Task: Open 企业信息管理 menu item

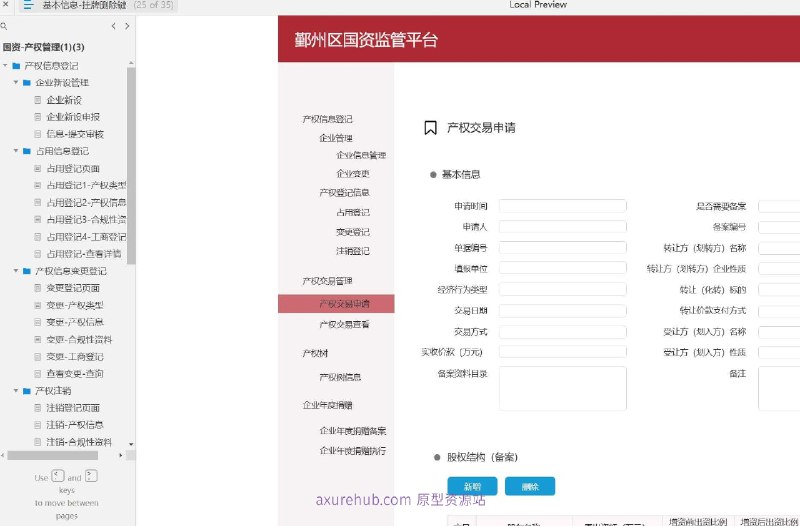Action: [x=361, y=155]
